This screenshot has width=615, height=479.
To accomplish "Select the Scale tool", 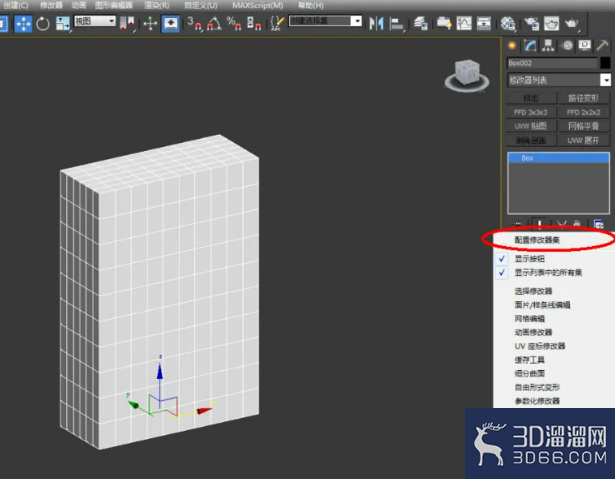I will click(x=63, y=24).
